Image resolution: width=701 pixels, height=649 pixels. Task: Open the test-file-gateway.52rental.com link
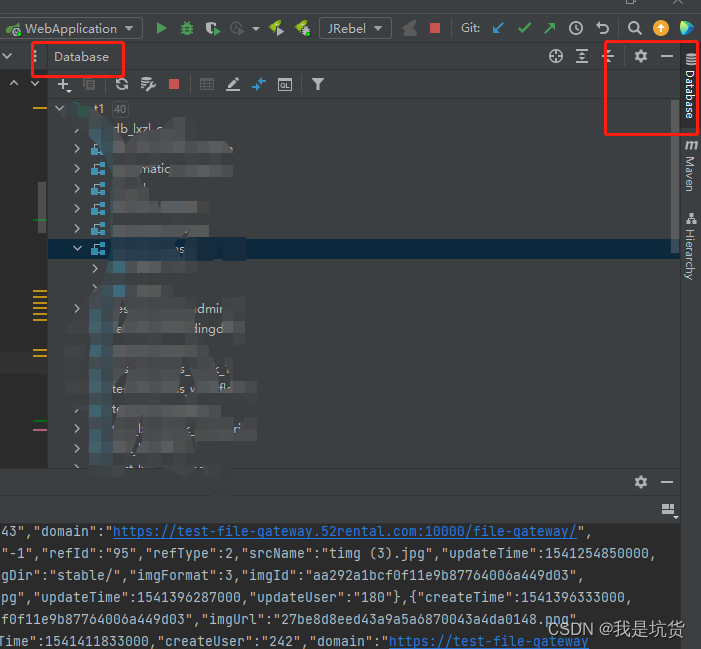point(345,531)
